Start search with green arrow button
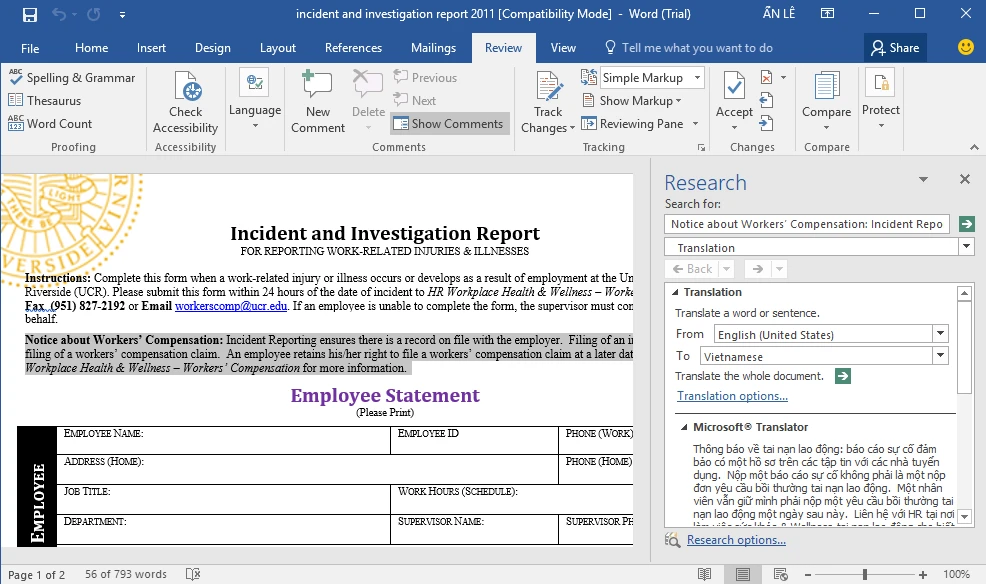Image resolution: width=986 pixels, height=584 pixels. coord(966,224)
